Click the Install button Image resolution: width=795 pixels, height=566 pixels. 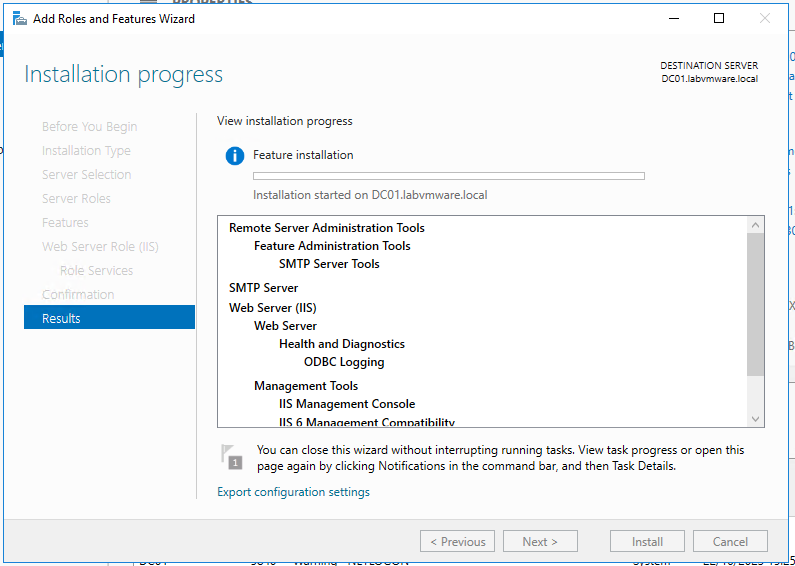647,542
